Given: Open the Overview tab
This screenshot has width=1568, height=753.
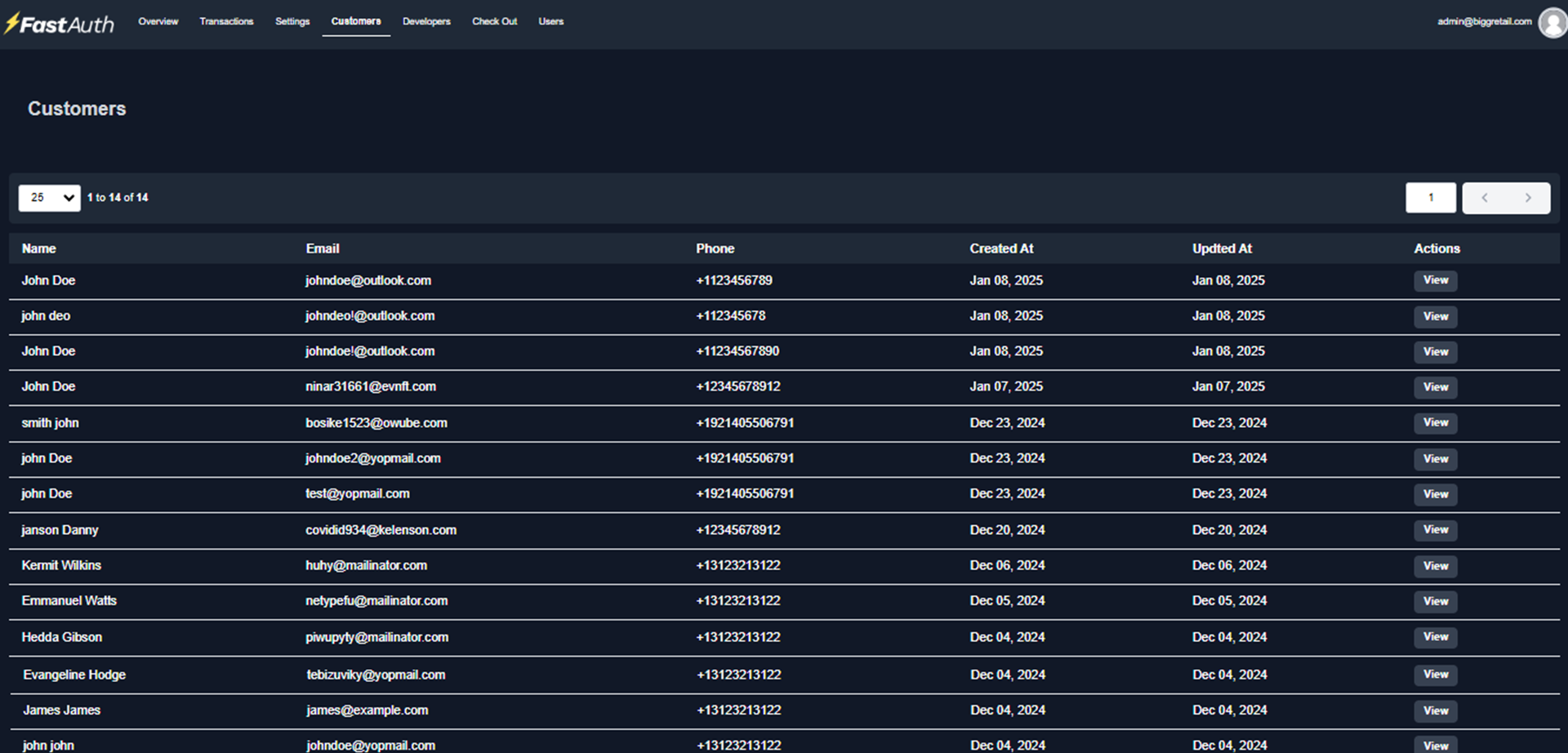Looking at the screenshot, I should click(158, 21).
